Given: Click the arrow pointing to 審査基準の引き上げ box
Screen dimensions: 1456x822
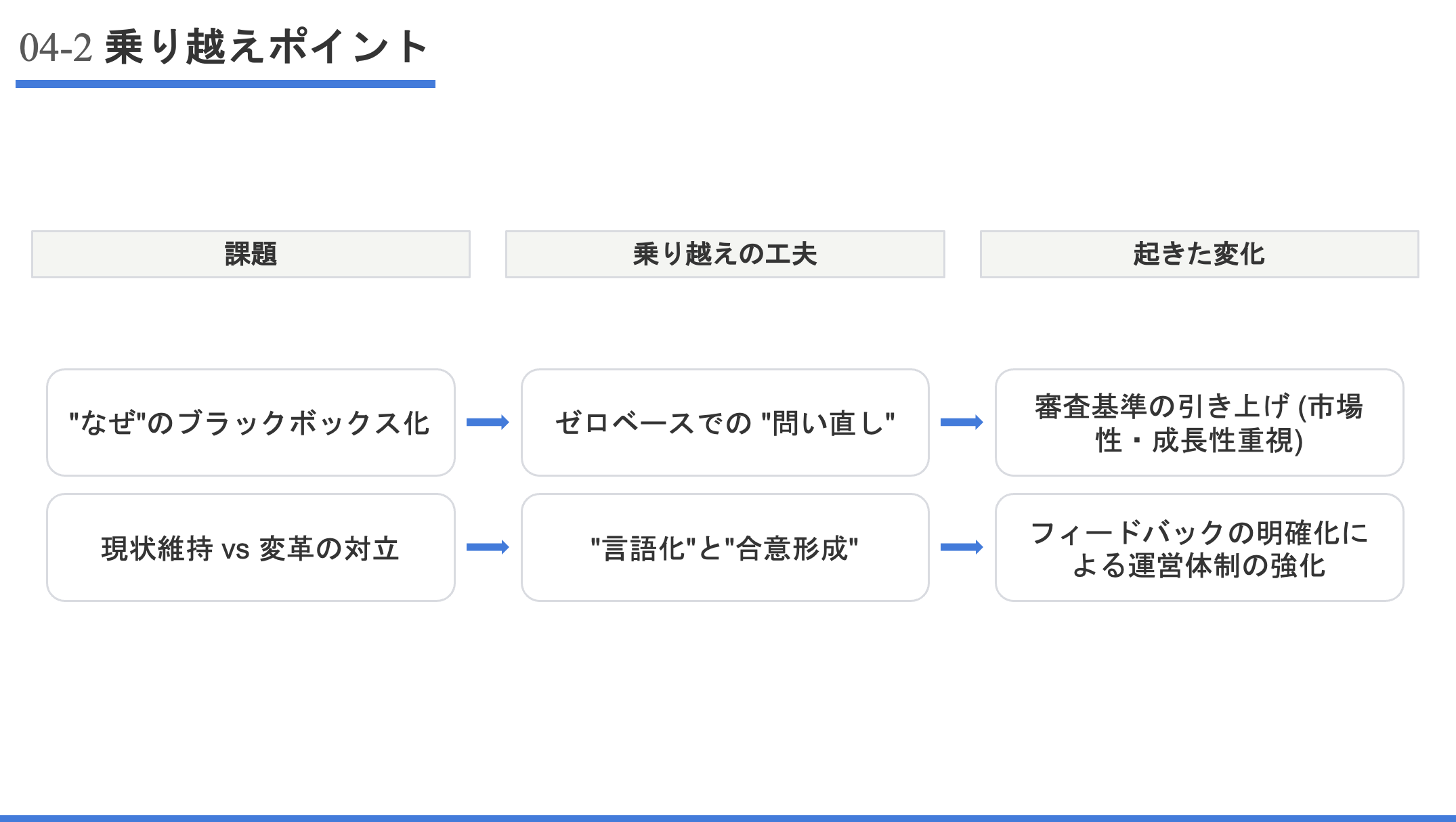Looking at the screenshot, I should tap(962, 423).
